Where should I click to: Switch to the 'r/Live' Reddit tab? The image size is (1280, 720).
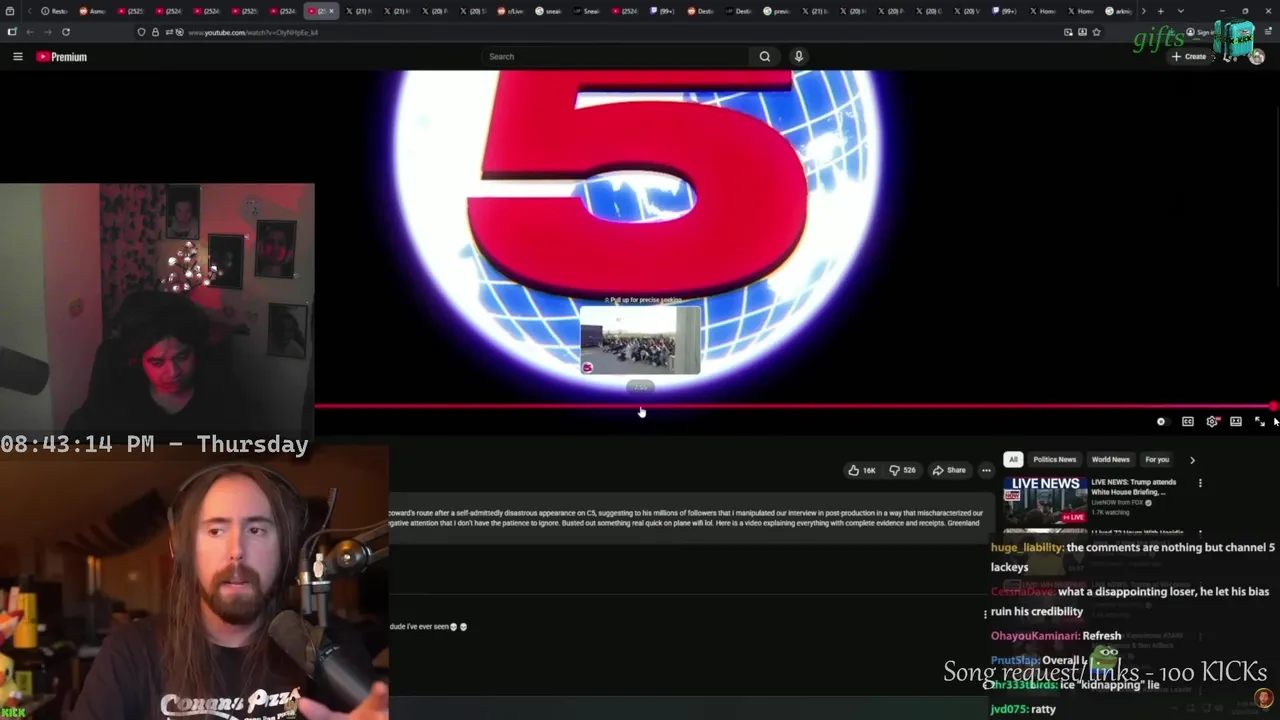point(510,11)
